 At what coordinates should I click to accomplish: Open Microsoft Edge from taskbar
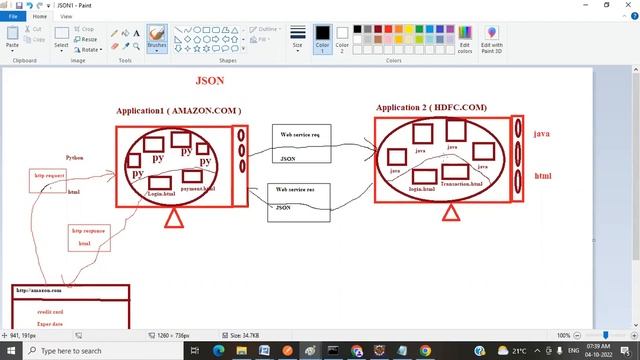pos(218,351)
